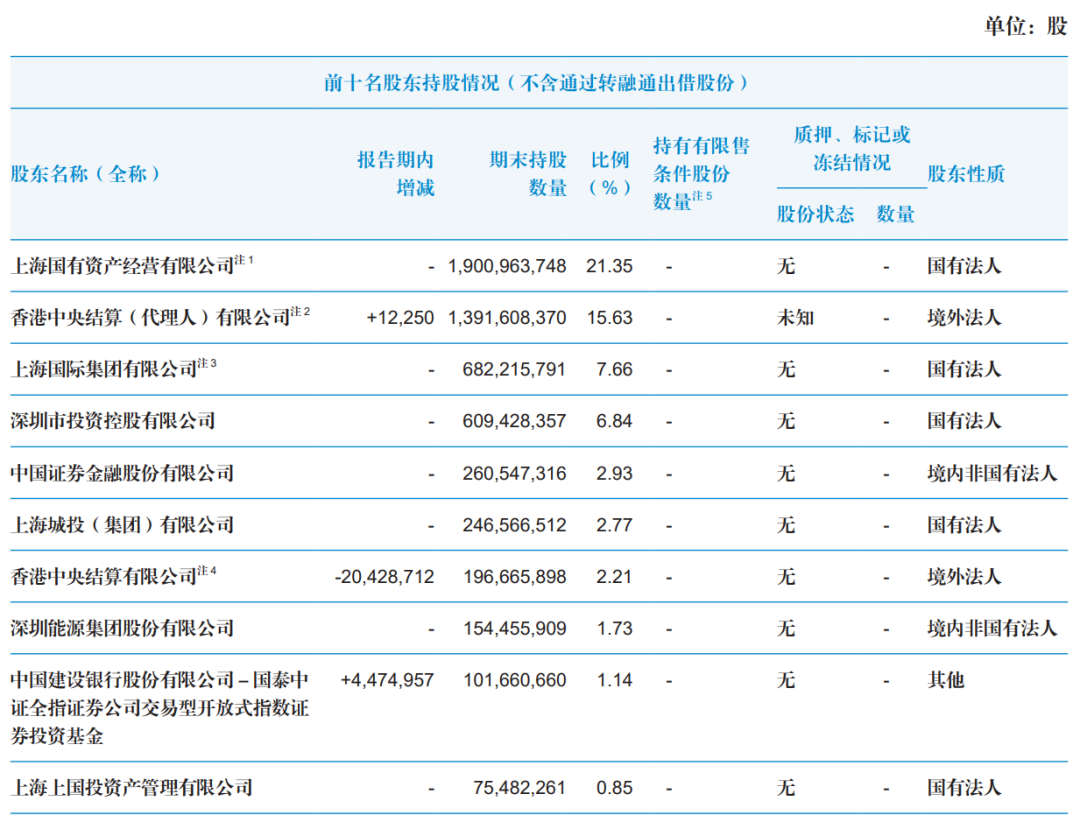Click value 196,665,898
The height and width of the screenshot is (815, 1080).
pyautogui.click(x=515, y=577)
